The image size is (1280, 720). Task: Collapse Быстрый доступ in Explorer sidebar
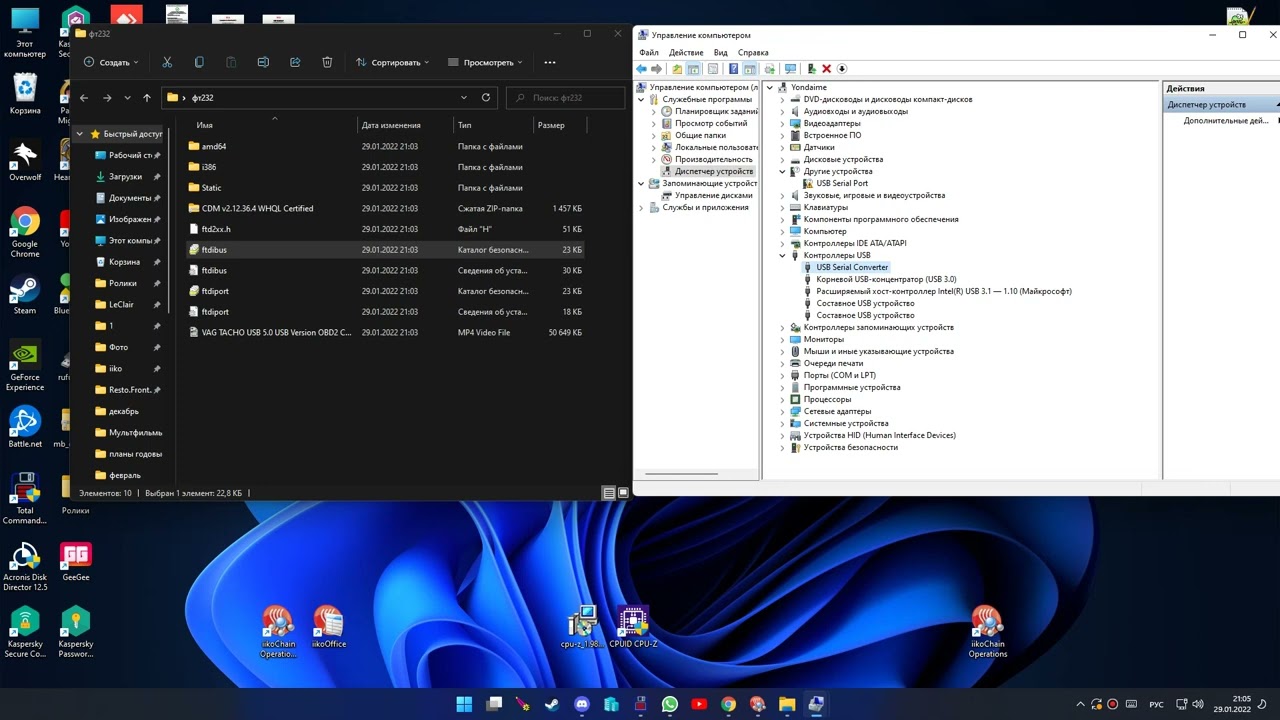80,134
